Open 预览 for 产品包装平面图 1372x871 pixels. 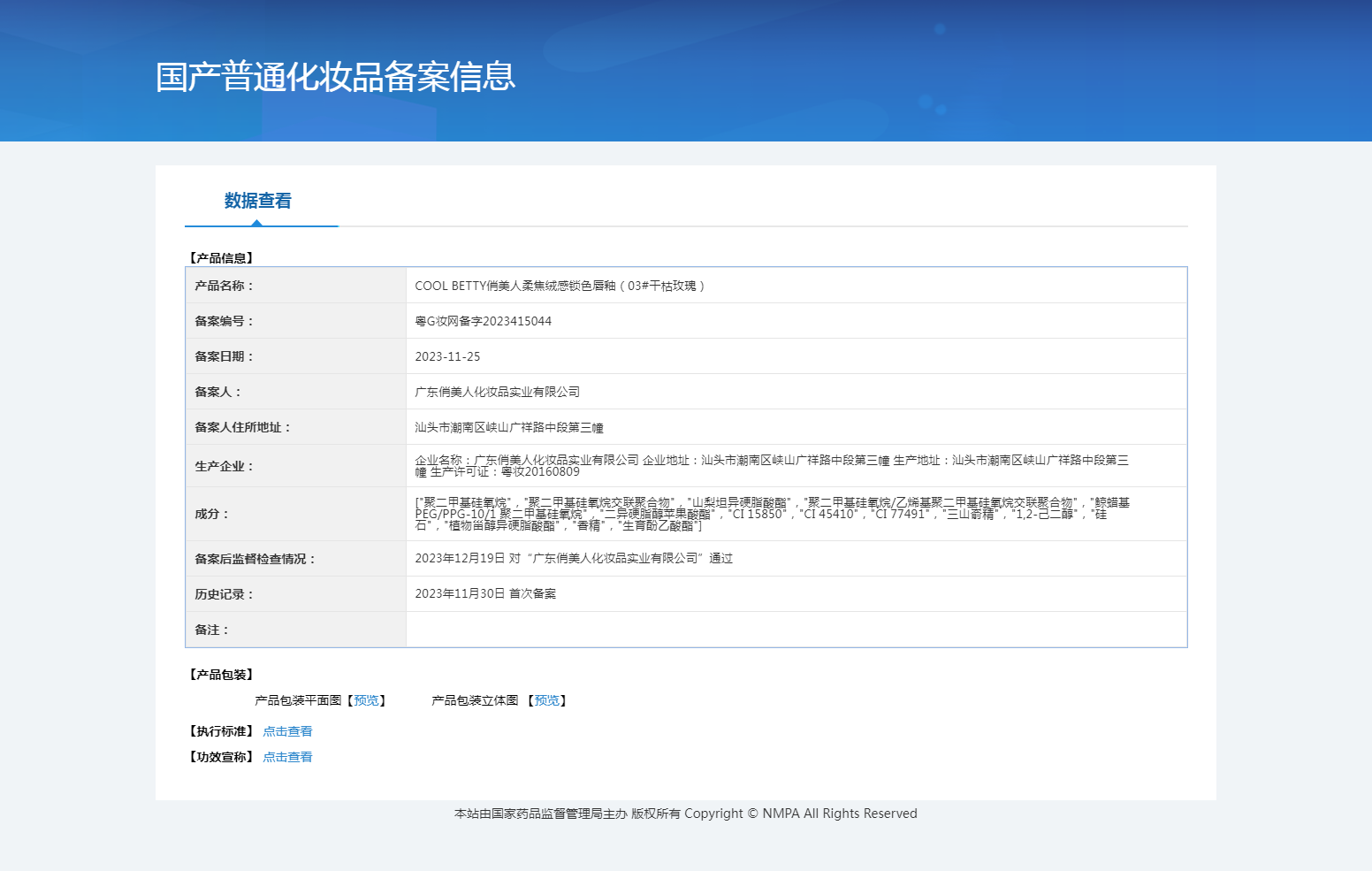click(366, 700)
